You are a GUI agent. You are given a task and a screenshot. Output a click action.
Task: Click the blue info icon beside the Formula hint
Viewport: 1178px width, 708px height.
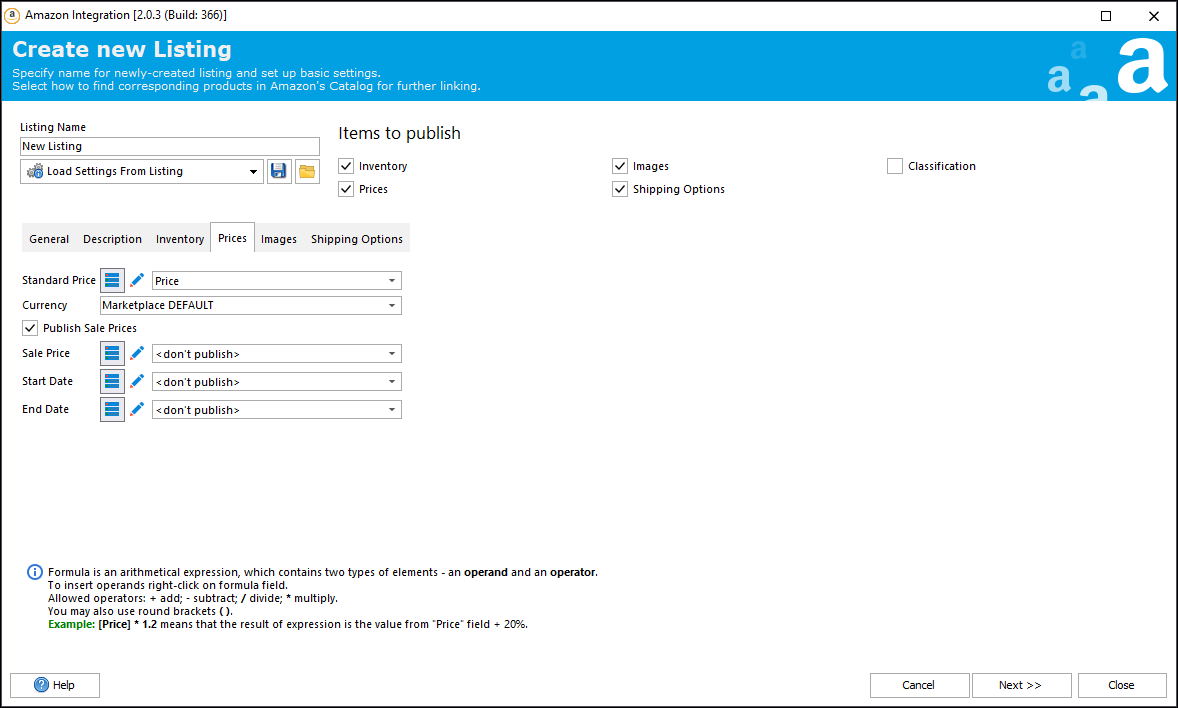pyautogui.click(x=35, y=572)
